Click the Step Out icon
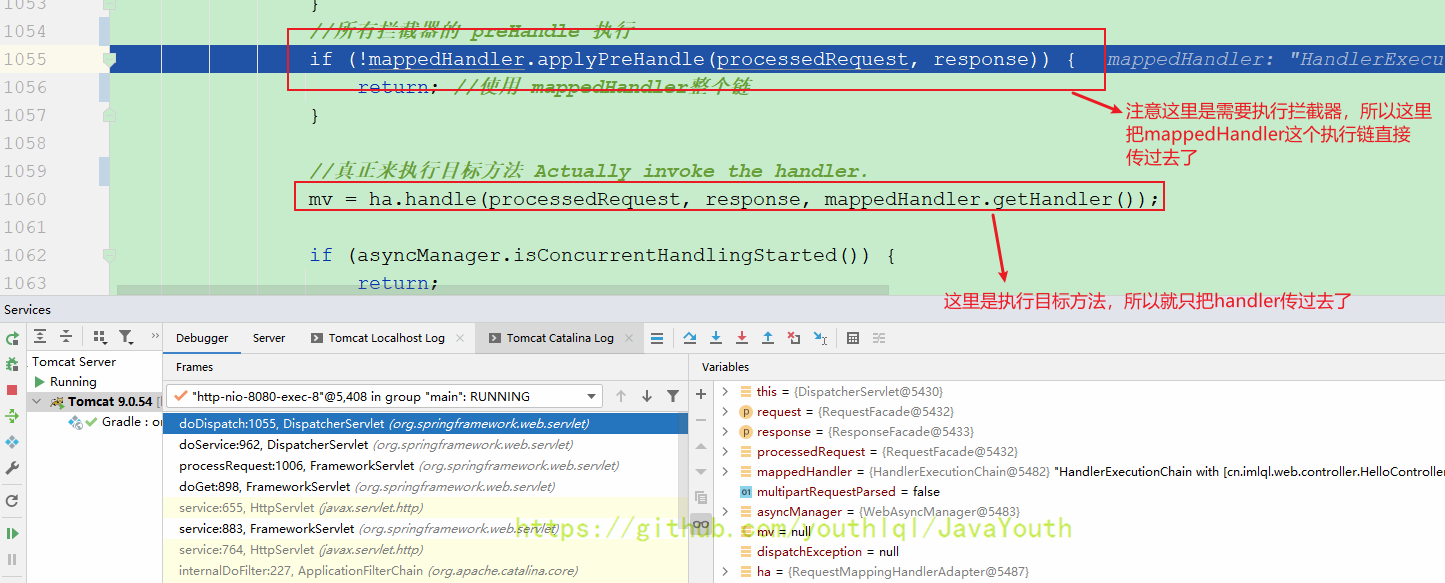1445x583 pixels. (768, 338)
